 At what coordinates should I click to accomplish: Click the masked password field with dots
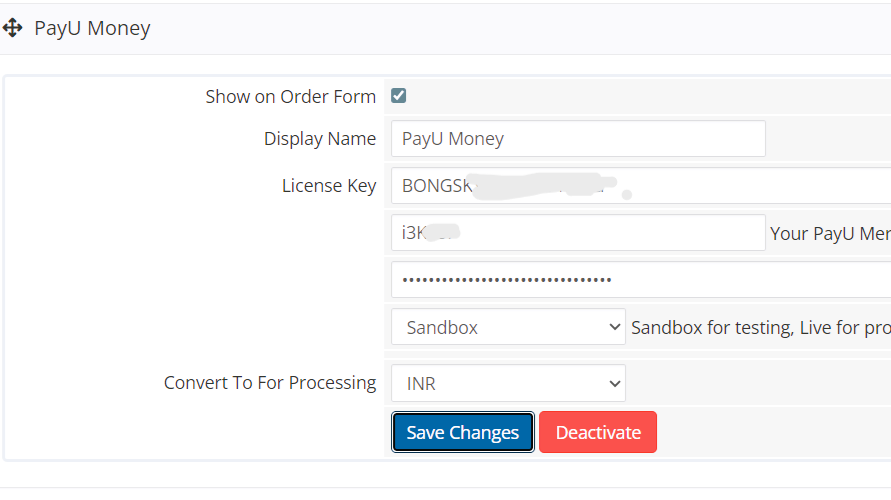pos(640,279)
